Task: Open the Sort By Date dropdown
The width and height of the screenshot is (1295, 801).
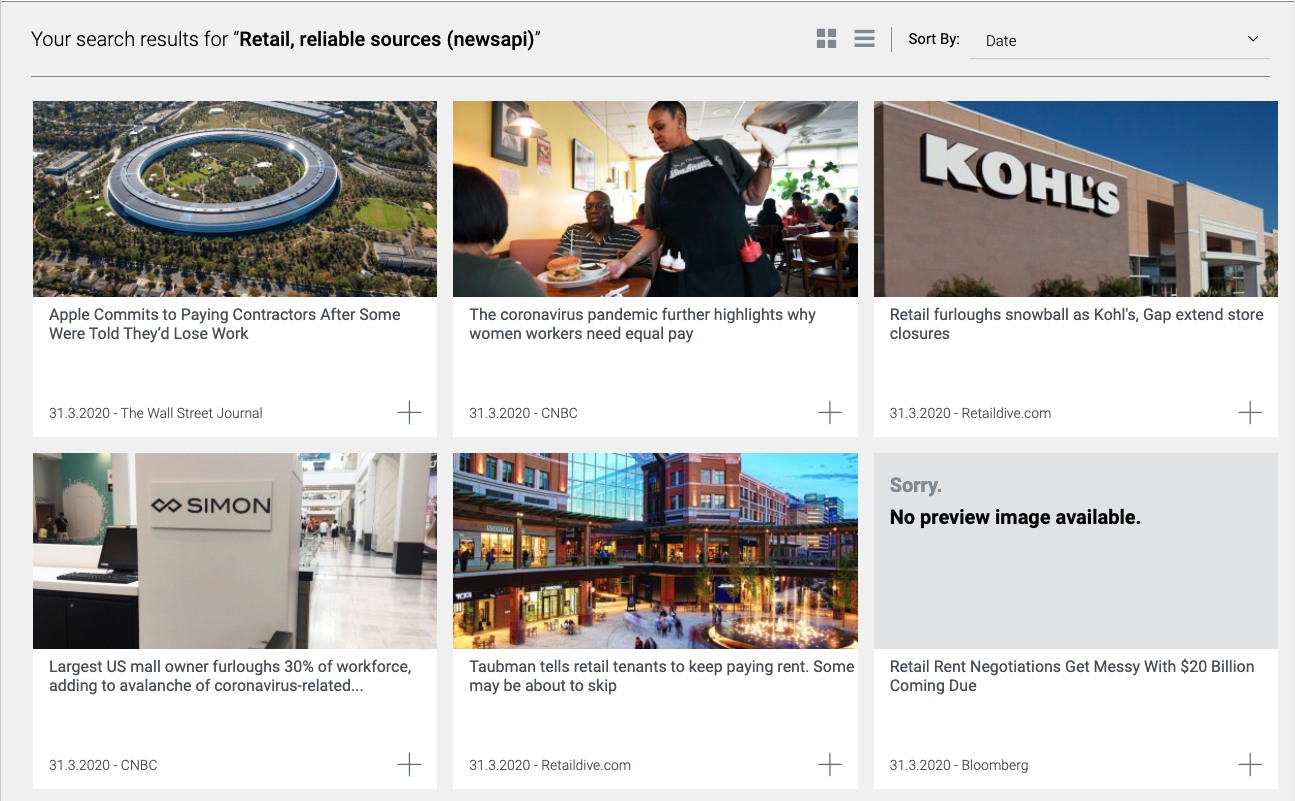Action: tap(1120, 40)
